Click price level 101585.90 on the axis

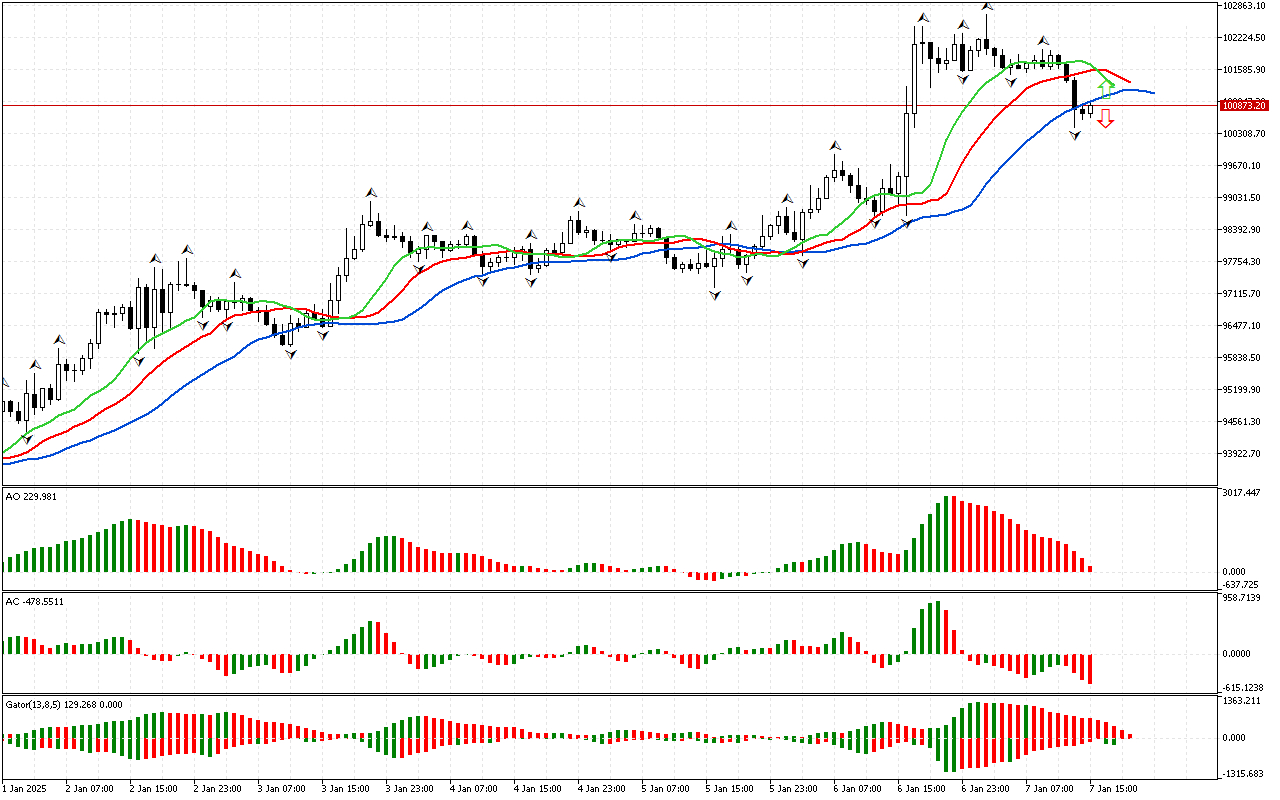point(1245,70)
